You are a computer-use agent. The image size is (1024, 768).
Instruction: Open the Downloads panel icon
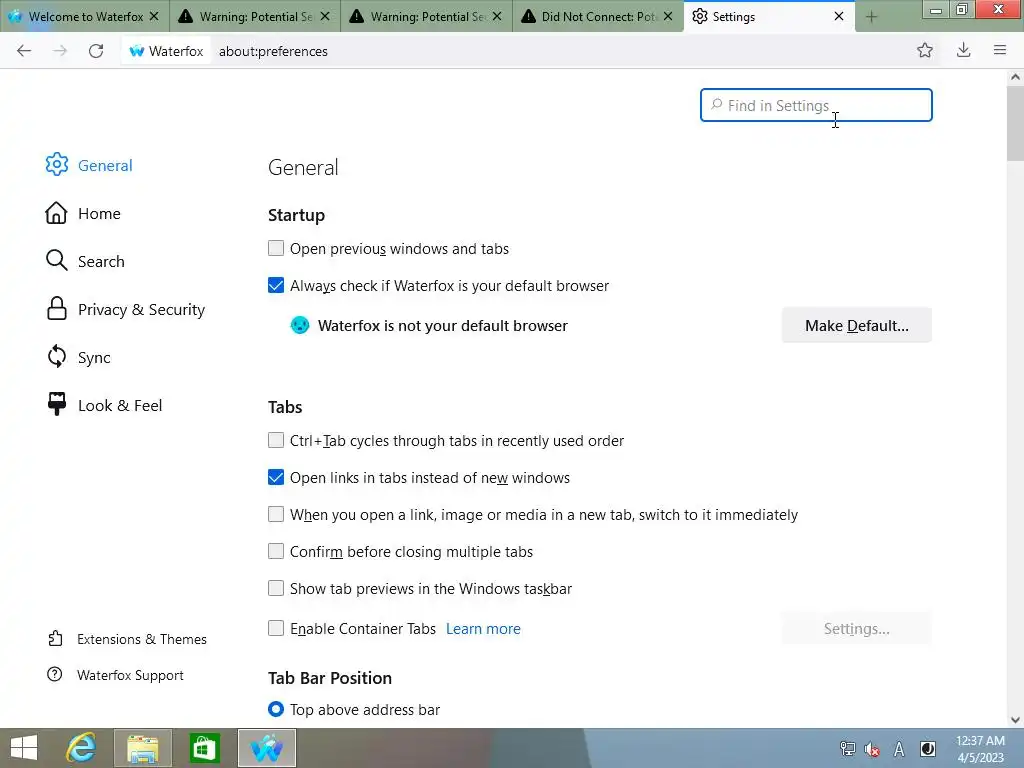click(x=963, y=50)
